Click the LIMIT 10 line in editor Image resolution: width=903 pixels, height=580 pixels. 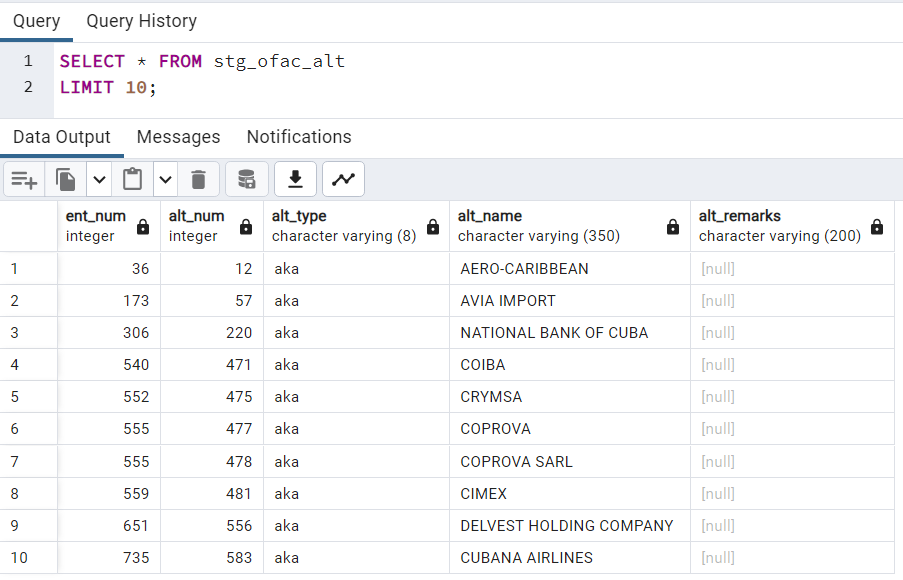click(x=108, y=88)
